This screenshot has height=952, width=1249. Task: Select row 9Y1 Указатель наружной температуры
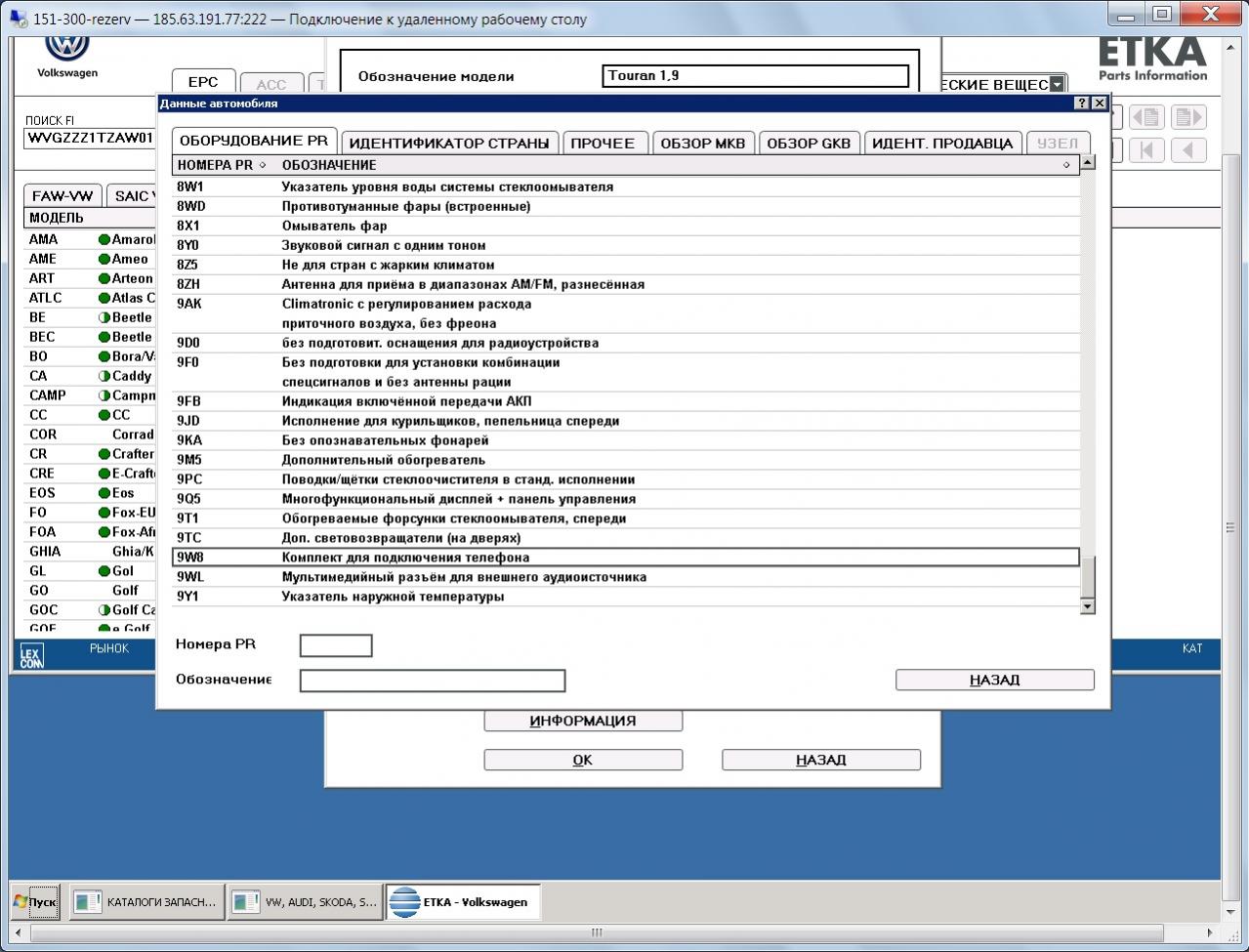pyautogui.click(x=626, y=597)
